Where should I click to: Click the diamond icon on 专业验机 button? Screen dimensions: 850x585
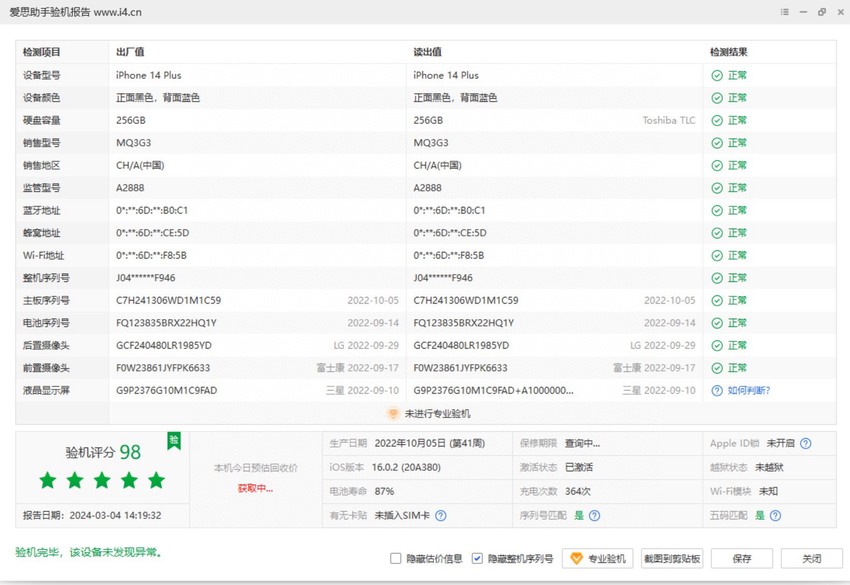pyautogui.click(x=576, y=558)
